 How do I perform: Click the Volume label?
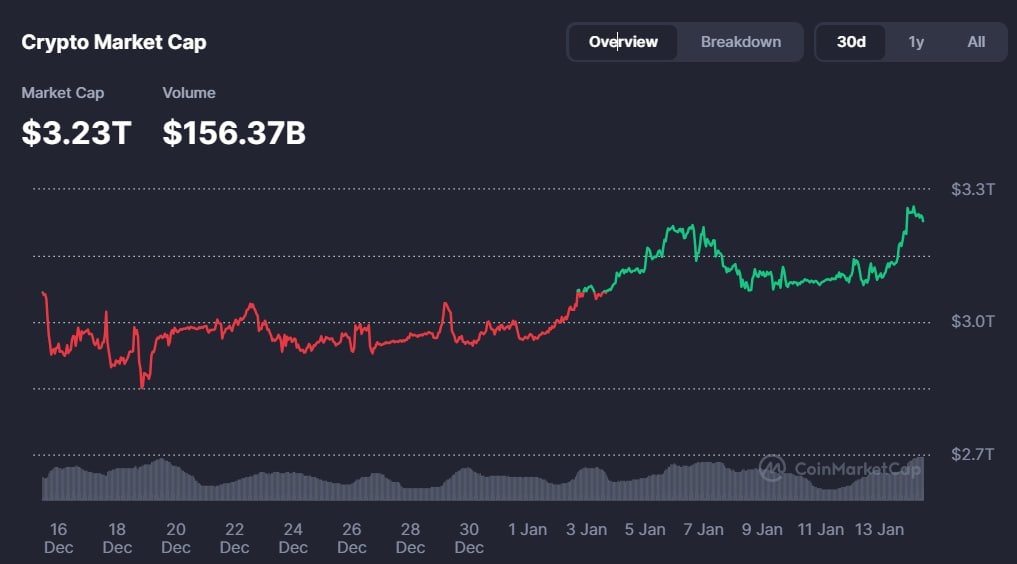click(189, 93)
